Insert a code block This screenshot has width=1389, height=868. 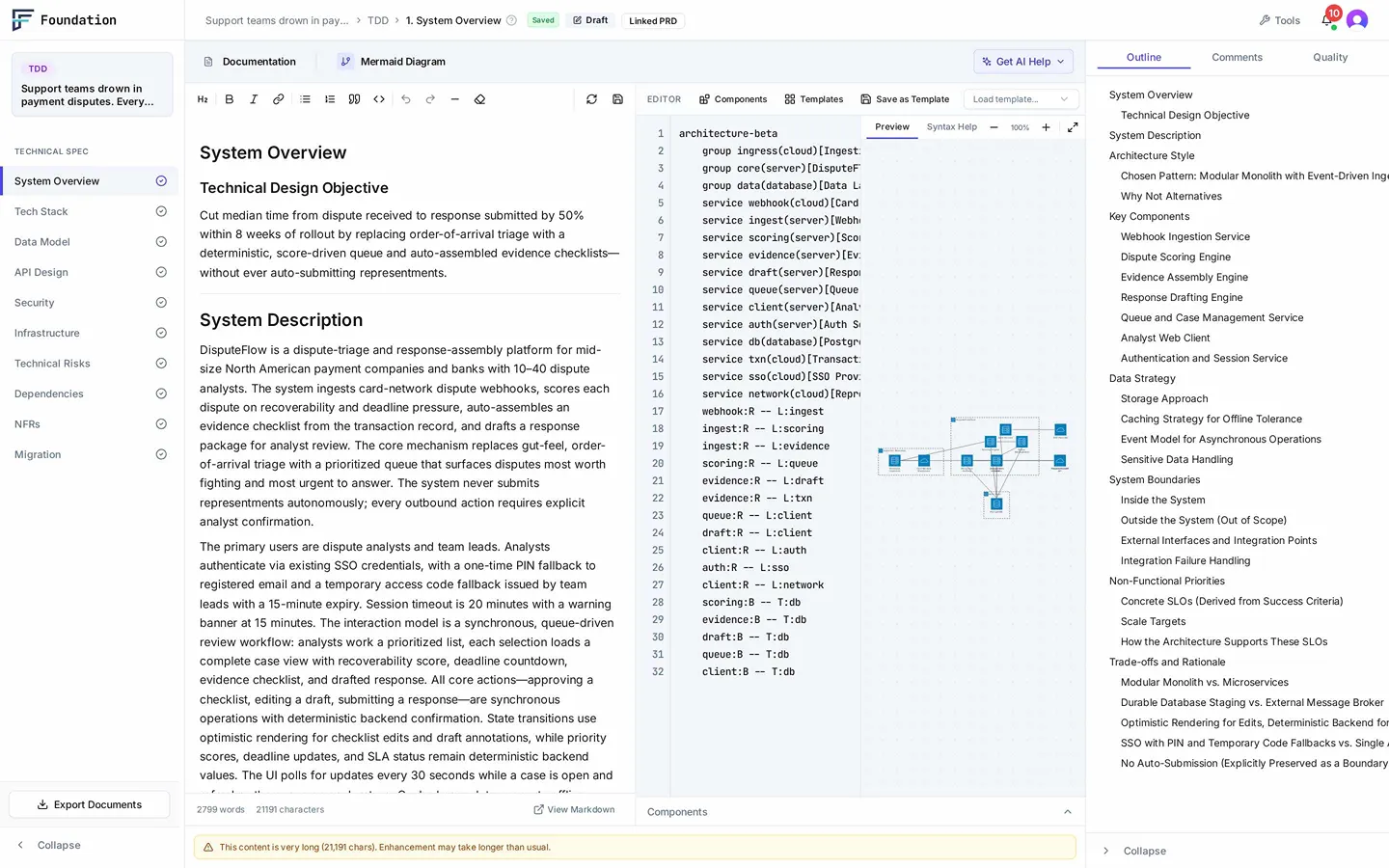coord(379,99)
